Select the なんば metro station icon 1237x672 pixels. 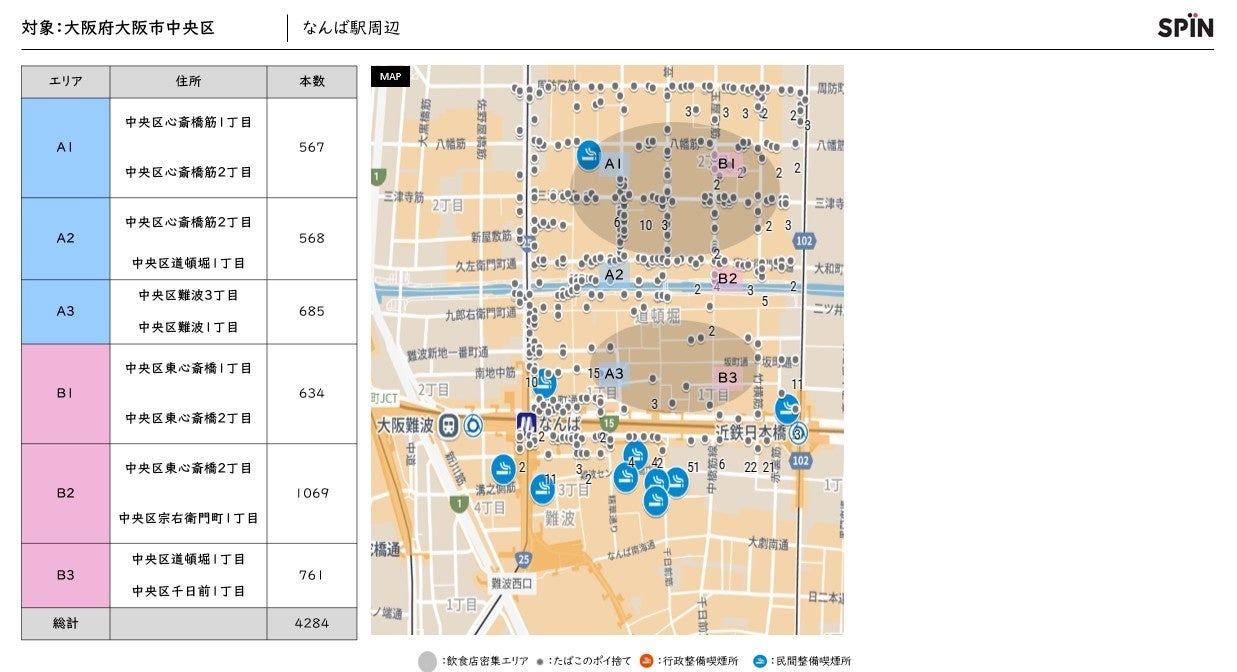click(x=527, y=422)
